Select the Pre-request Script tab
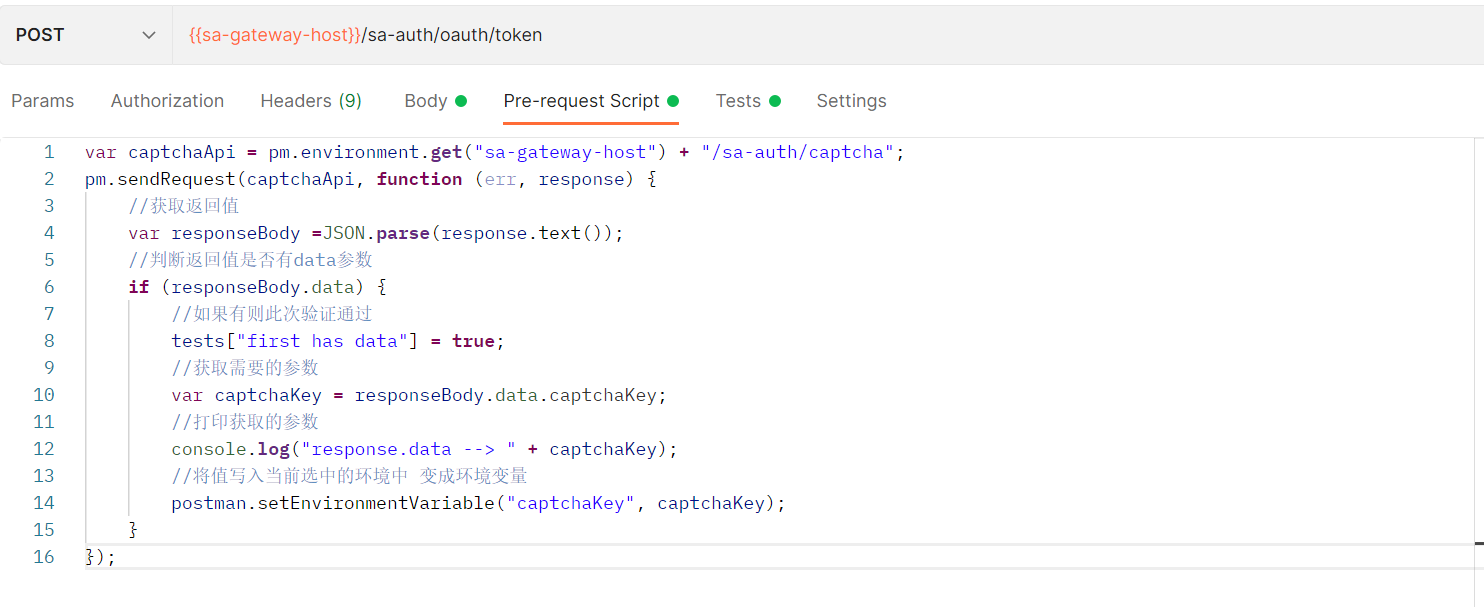 (x=581, y=101)
